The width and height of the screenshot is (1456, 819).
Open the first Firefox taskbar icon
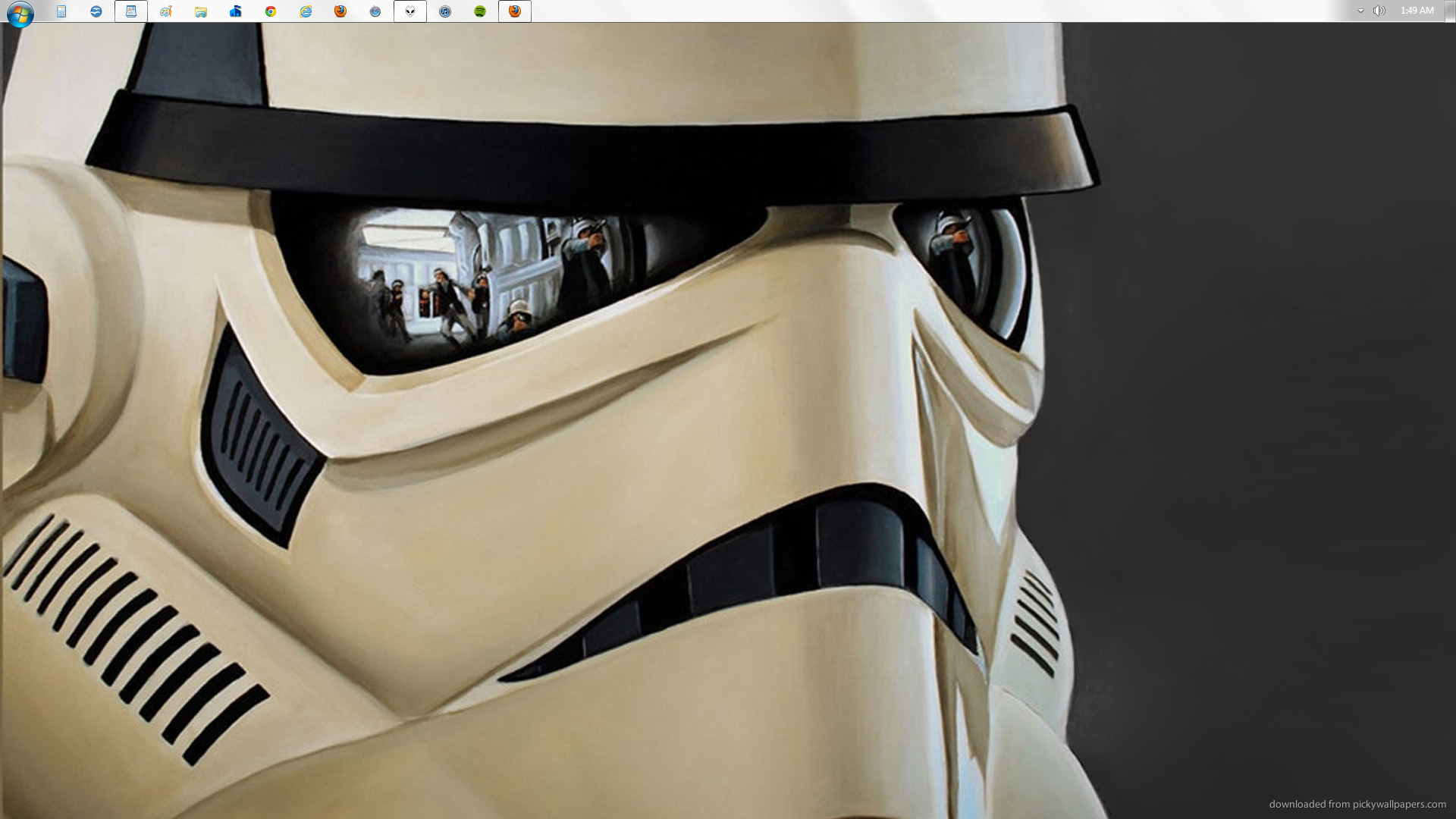(x=340, y=11)
